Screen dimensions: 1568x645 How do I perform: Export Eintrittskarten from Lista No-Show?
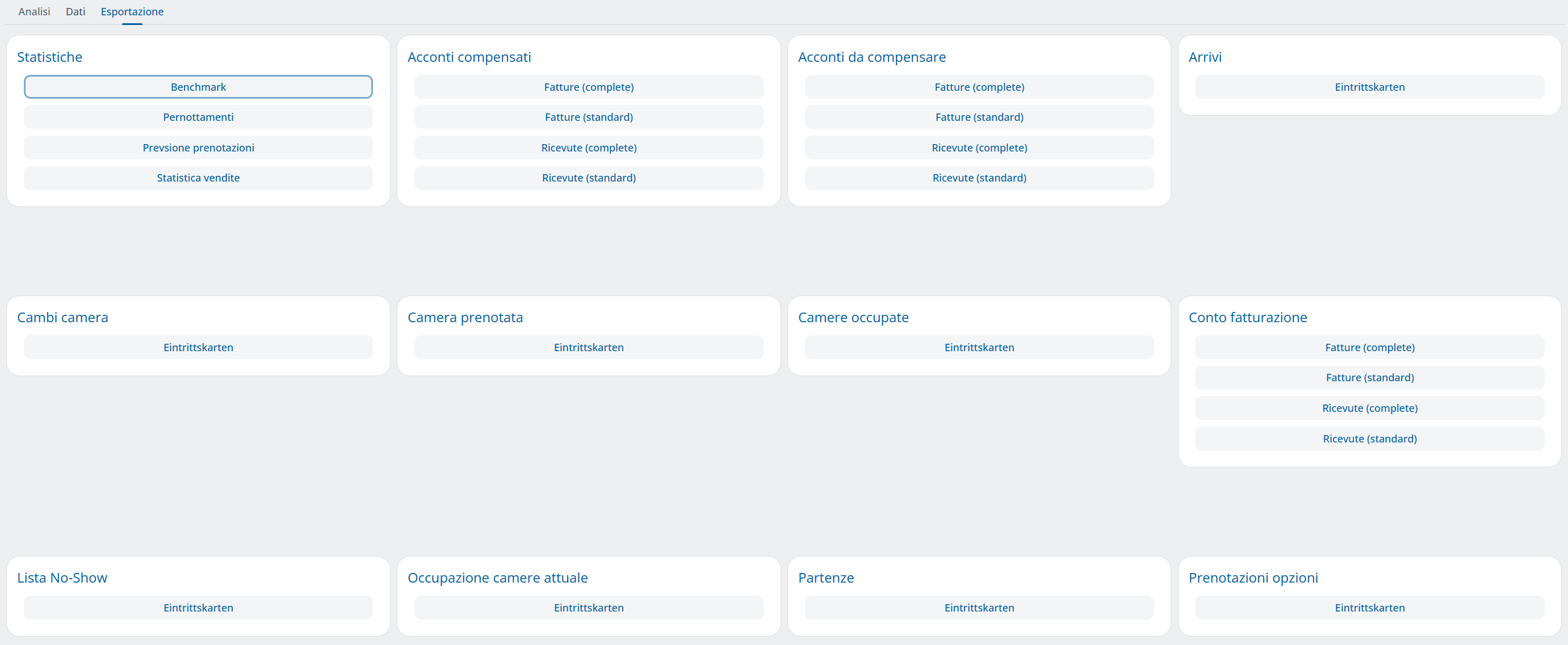point(199,608)
